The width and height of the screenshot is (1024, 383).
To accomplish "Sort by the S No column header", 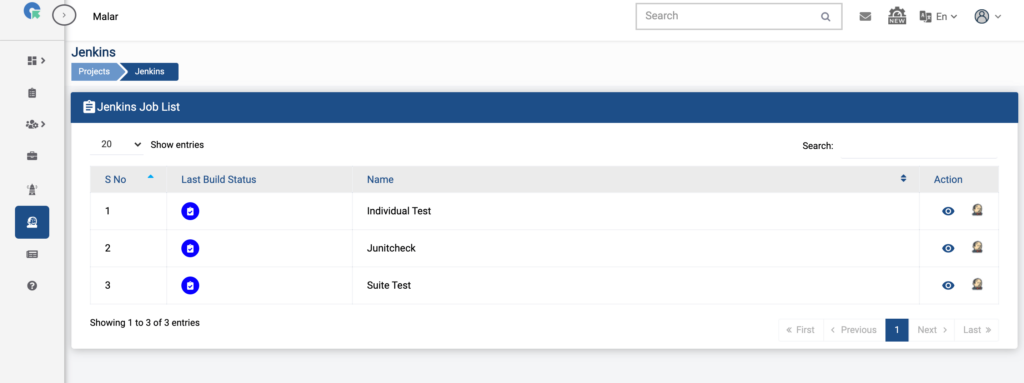I will point(129,179).
